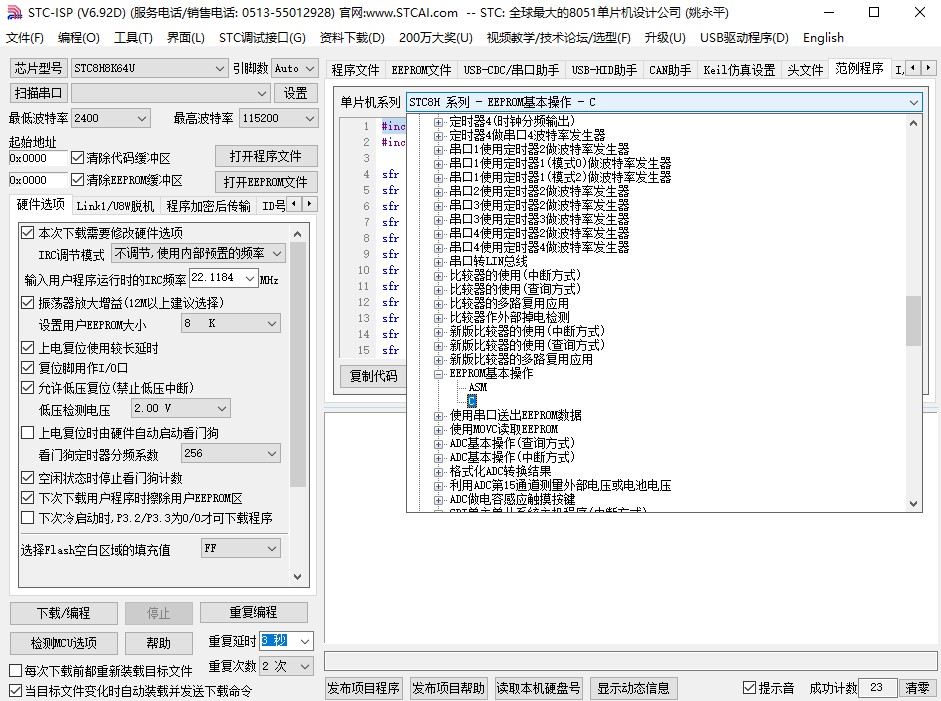
Task: Open the IRC调节模式 dropdown
Action: (x=277, y=254)
